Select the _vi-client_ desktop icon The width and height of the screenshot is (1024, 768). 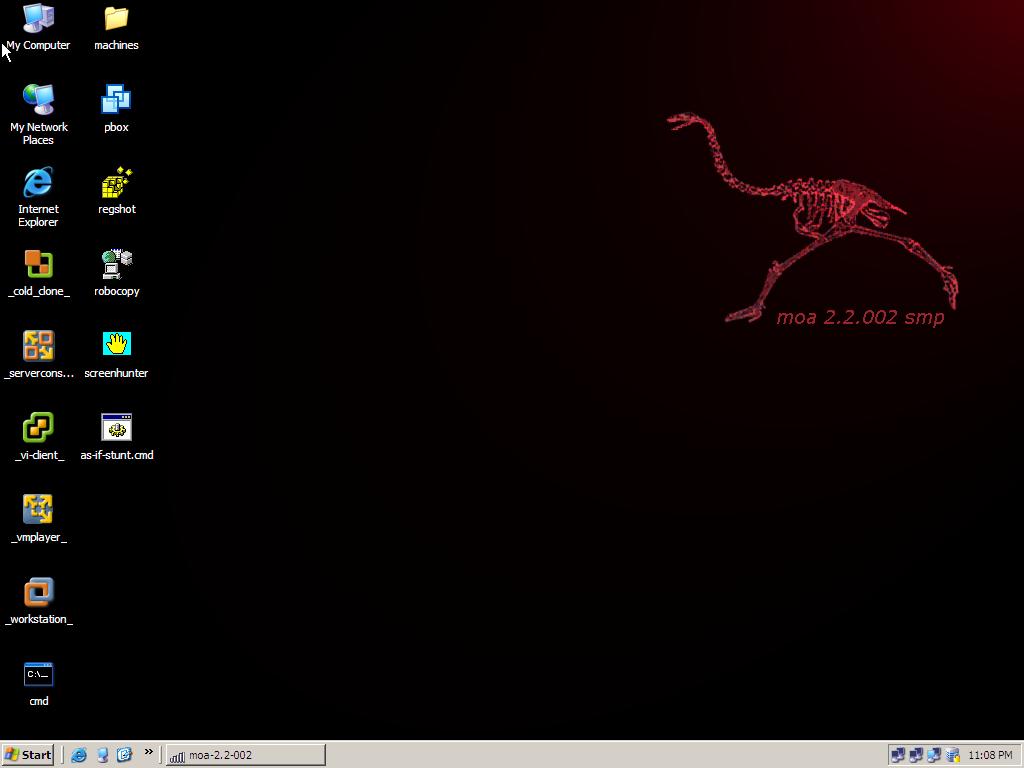click(x=38, y=429)
